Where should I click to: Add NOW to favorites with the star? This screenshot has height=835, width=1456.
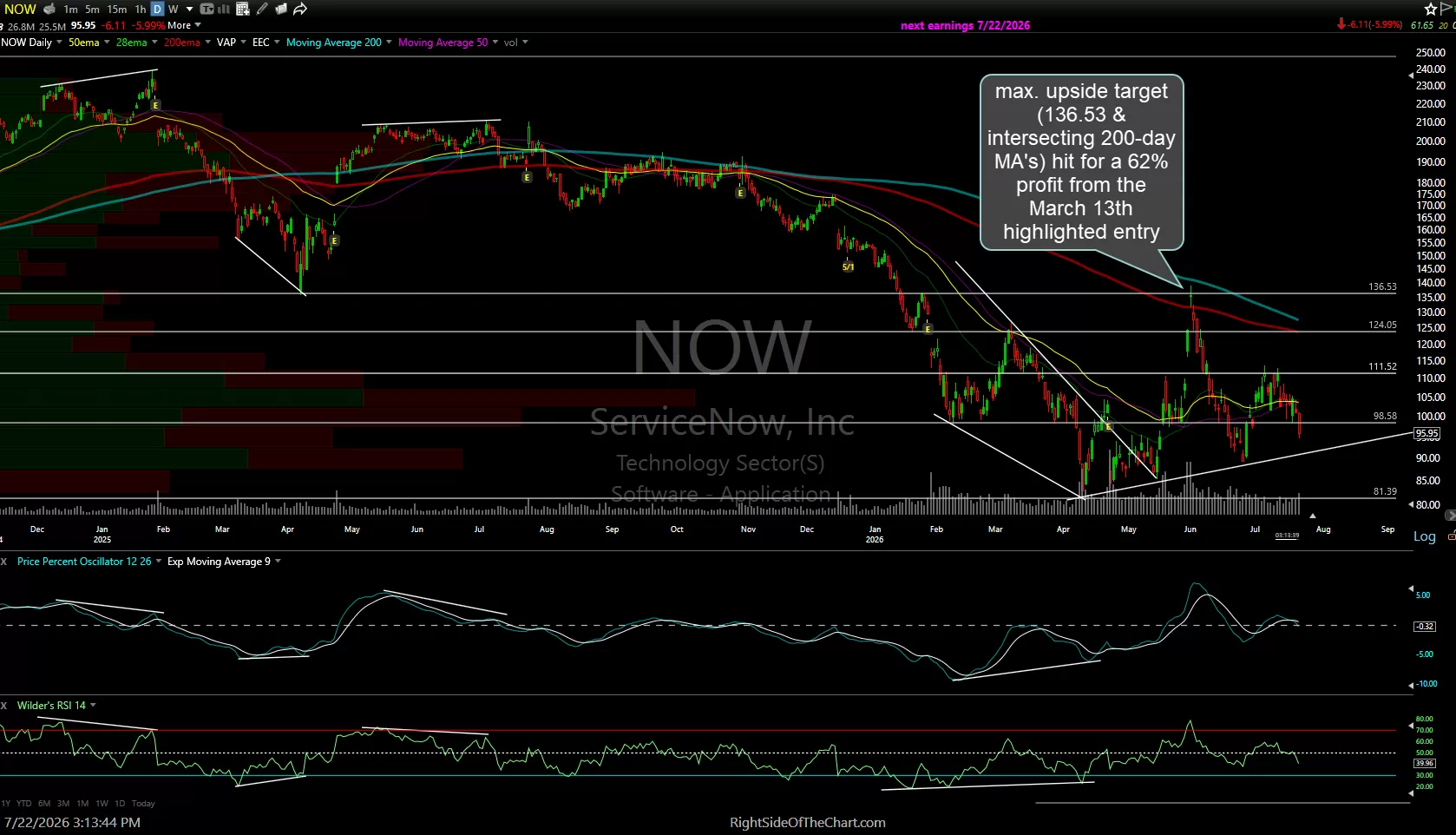click(x=1431, y=9)
